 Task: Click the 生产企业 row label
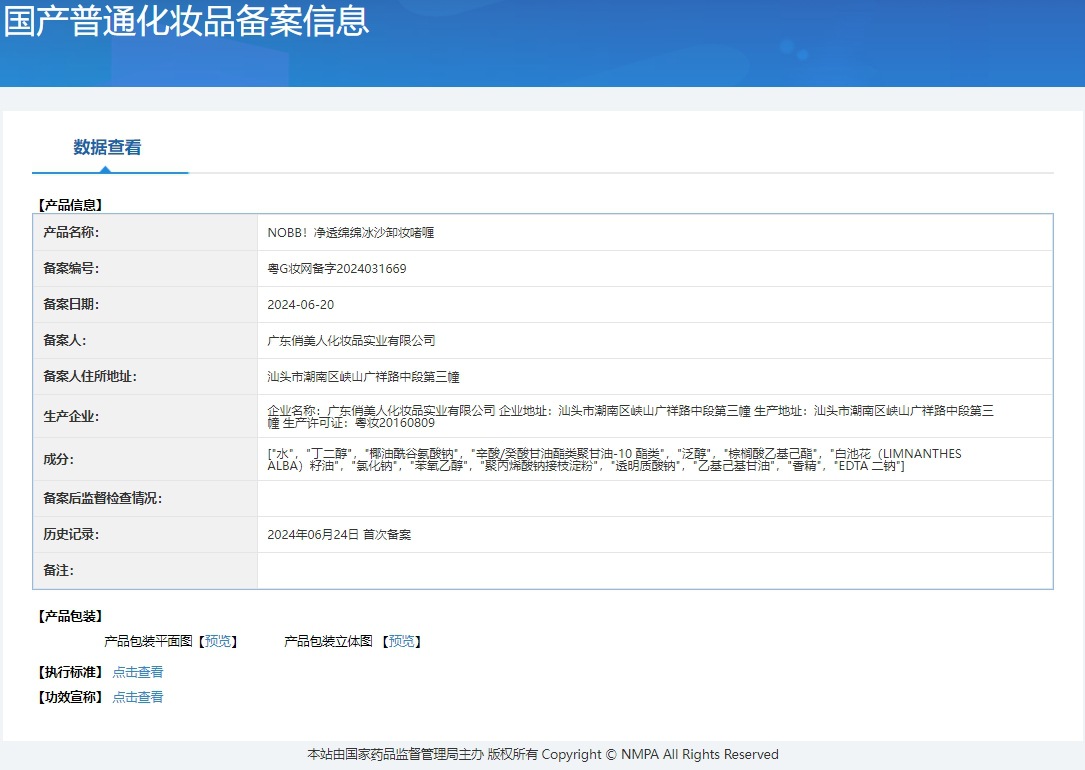click(71, 416)
